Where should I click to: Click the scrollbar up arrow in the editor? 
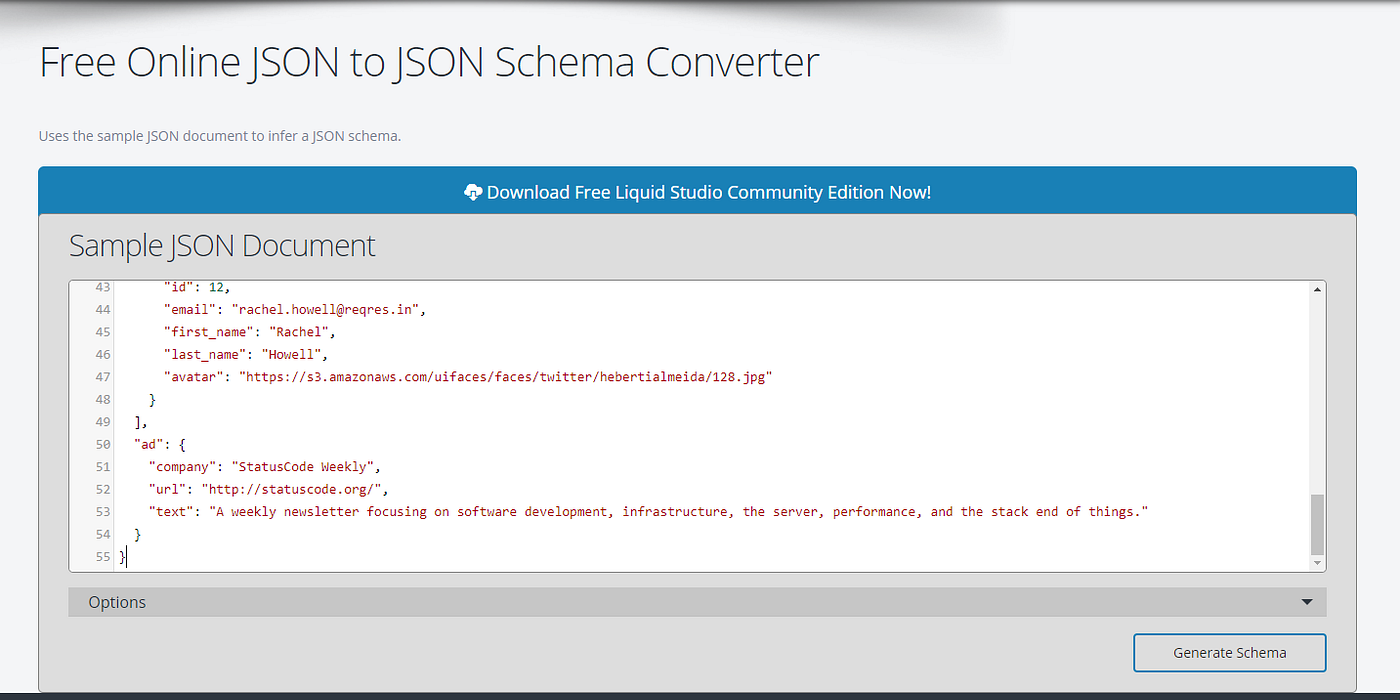click(x=1317, y=289)
